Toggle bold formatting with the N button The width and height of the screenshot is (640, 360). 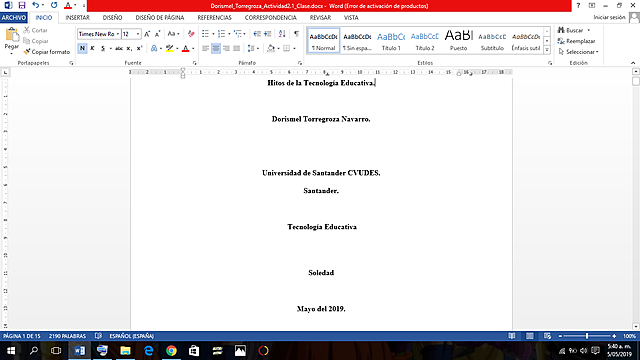[x=82, y=48]
